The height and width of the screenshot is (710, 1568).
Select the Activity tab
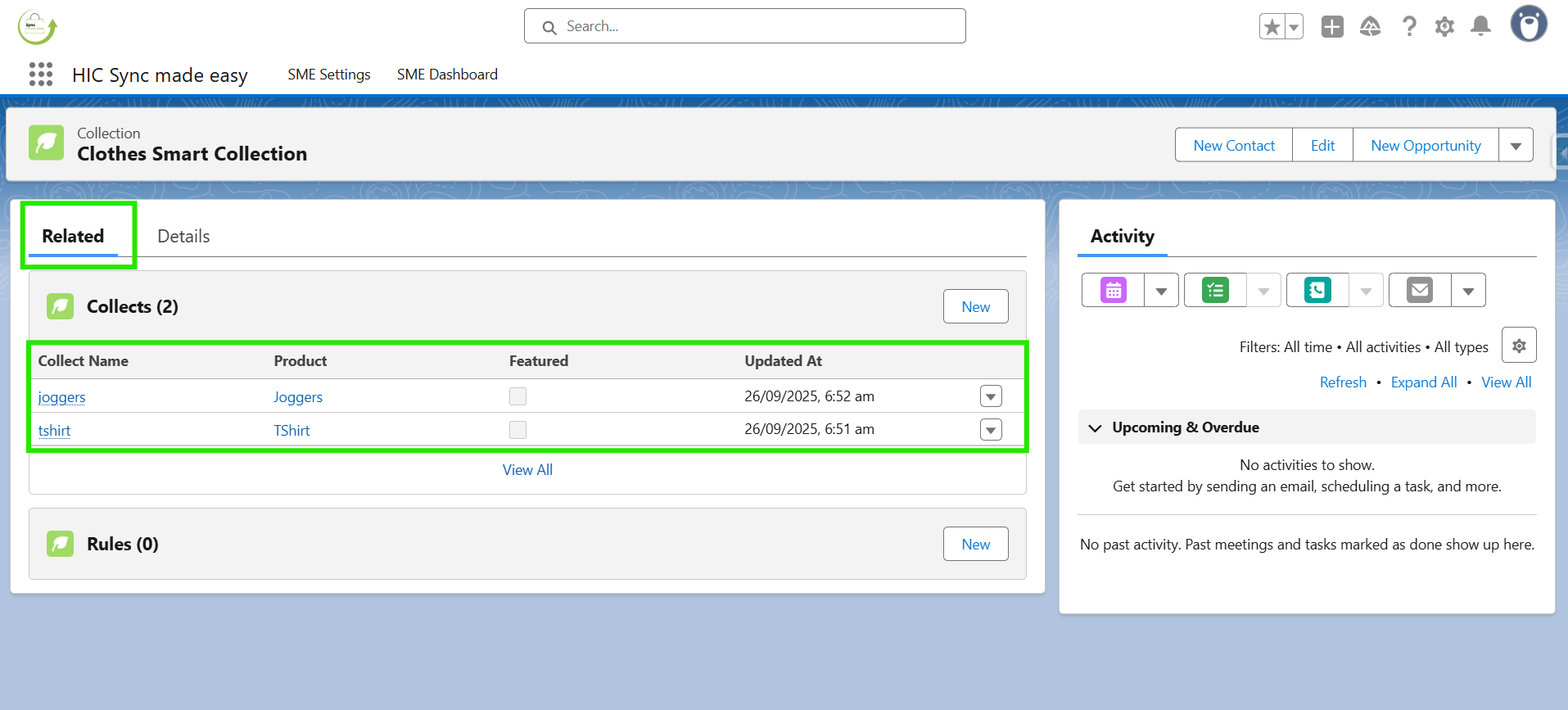click(x=1122, y=236)
